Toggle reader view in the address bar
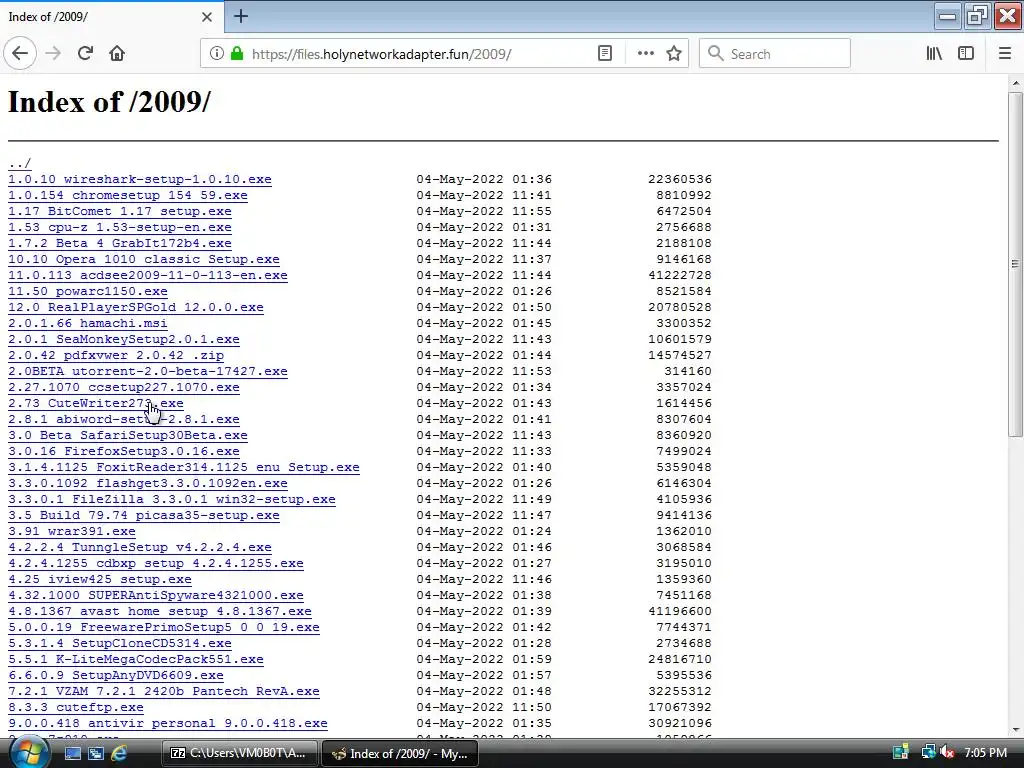The height and width of the screenshot is (768, 1024). pyautogui.click(x=605, y=54)
